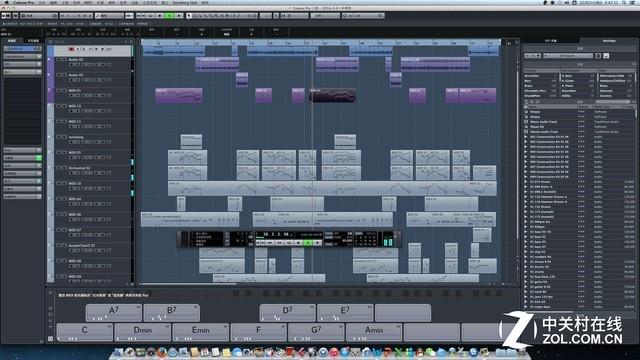Image resolution: width=640 pixels, height=360 pixels.
Task: Open Finder from the Dock
Action: tap(119, 352)
